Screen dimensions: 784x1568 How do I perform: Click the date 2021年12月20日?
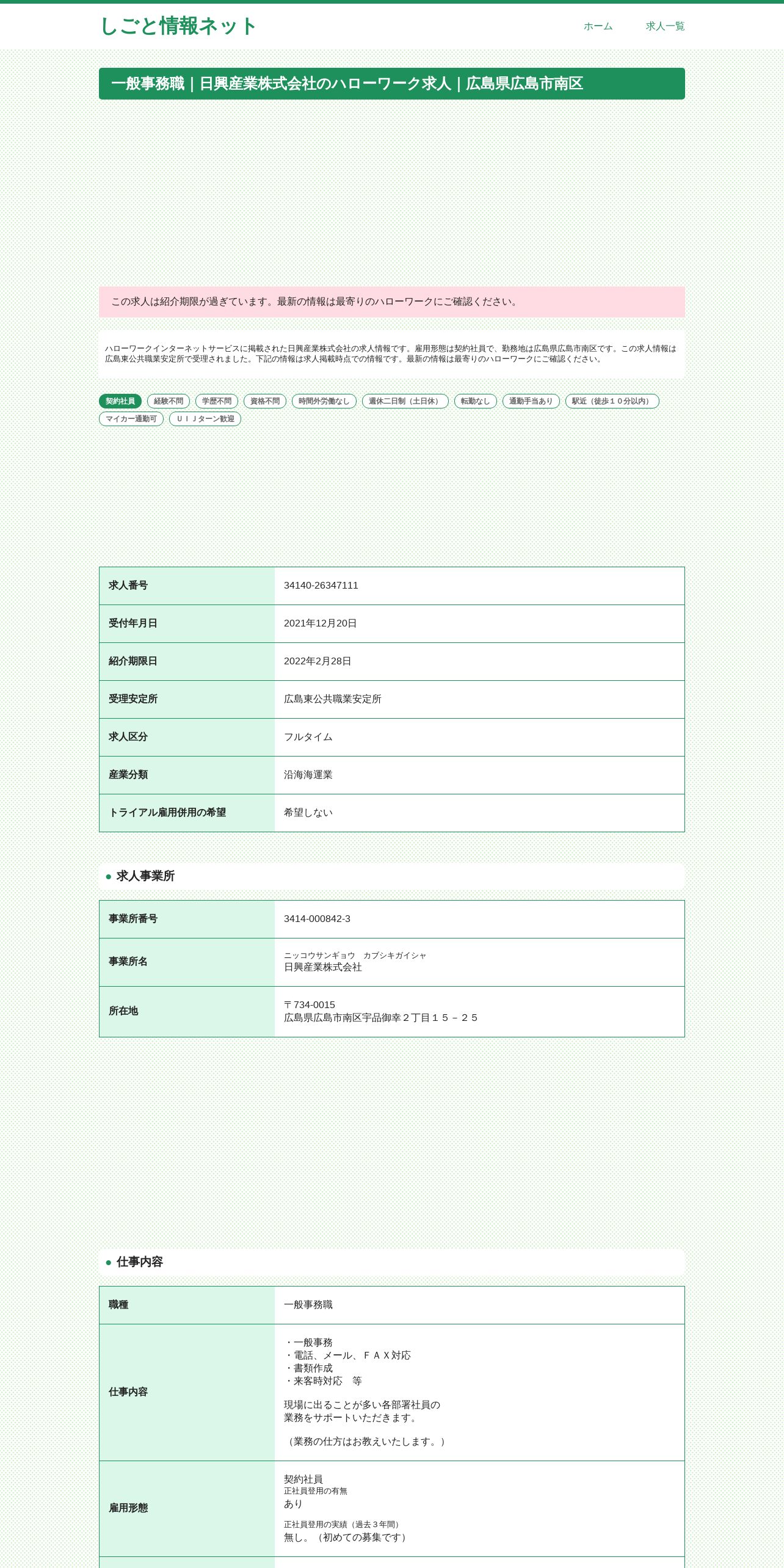pyautogui.click(x=321, y=623)
